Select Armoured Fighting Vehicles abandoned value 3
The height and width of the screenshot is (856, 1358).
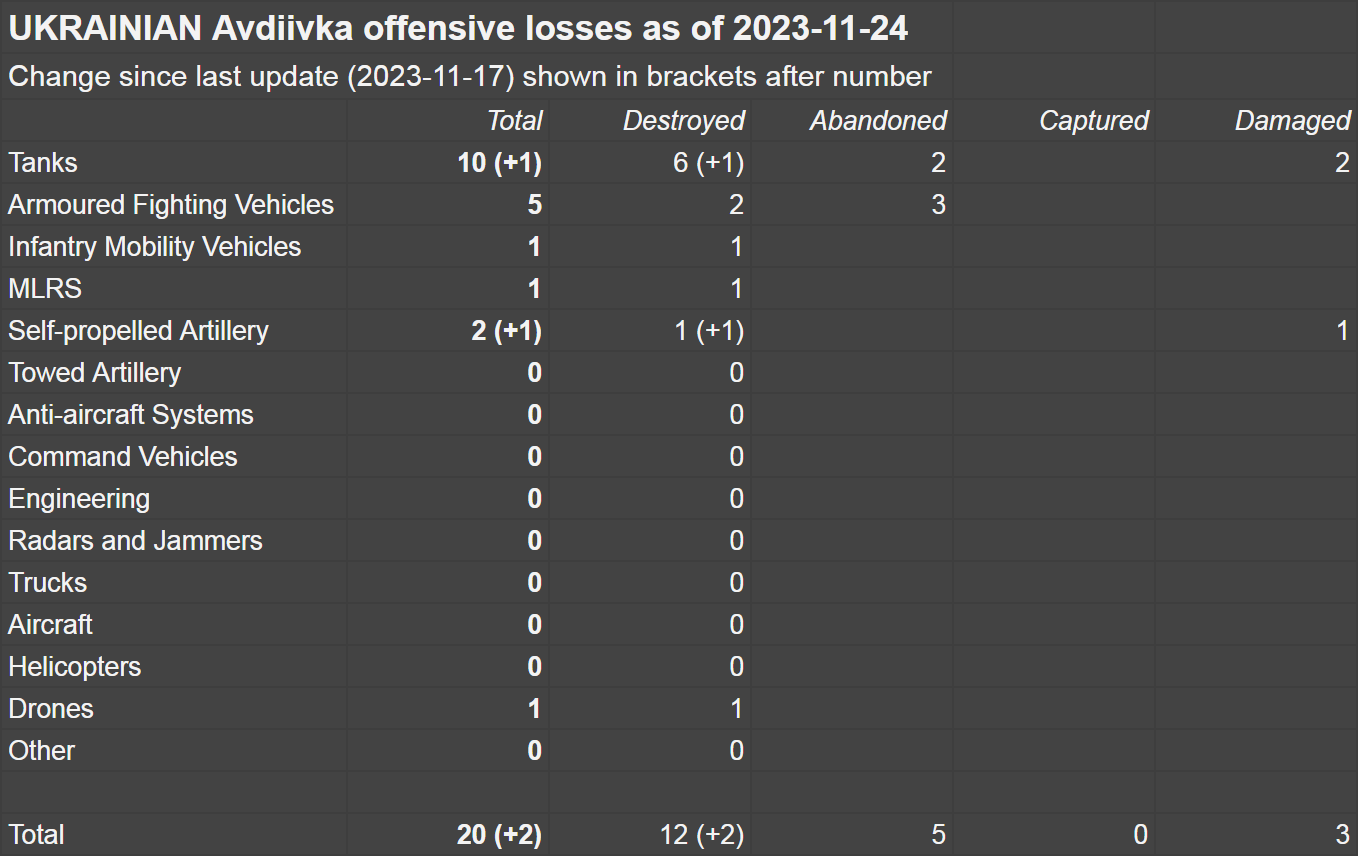pos(937,205)
